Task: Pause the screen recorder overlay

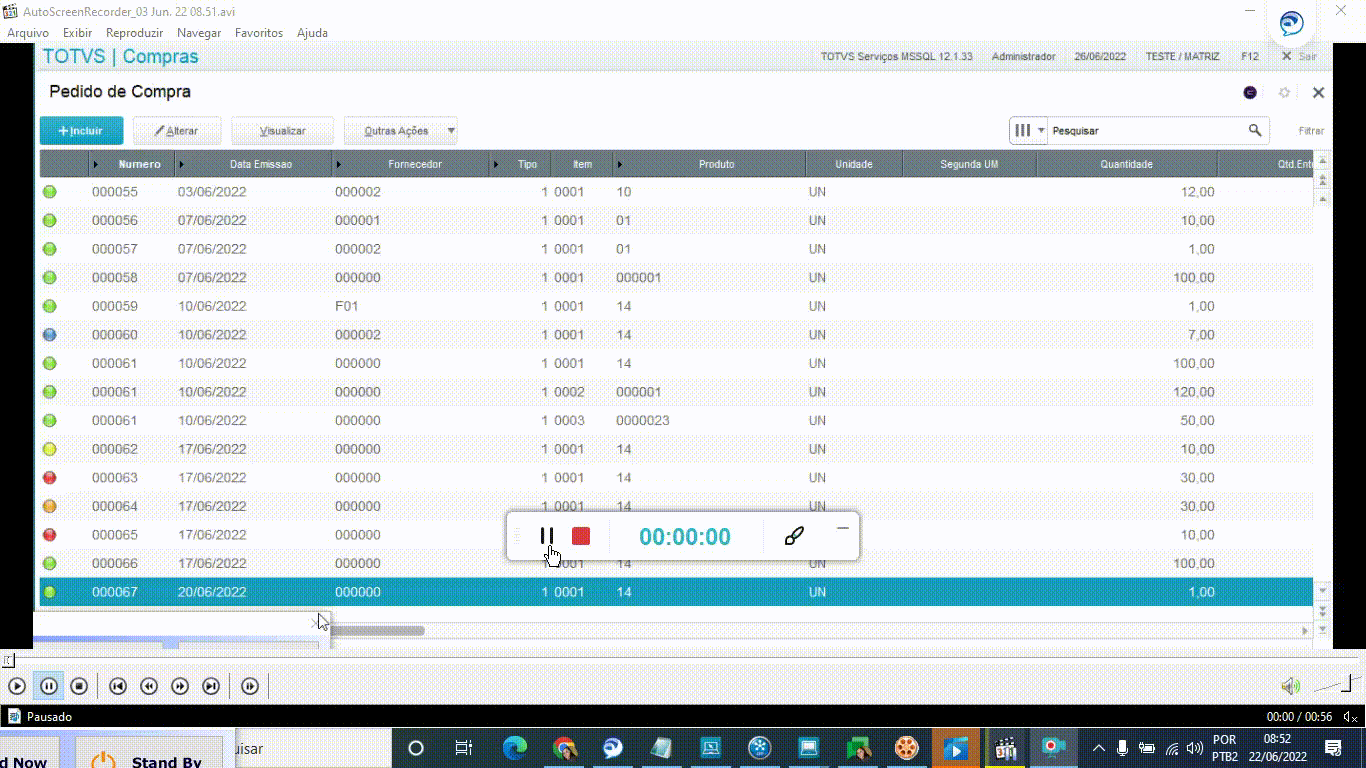Action: pyautogui.click(x=547, y=536)
